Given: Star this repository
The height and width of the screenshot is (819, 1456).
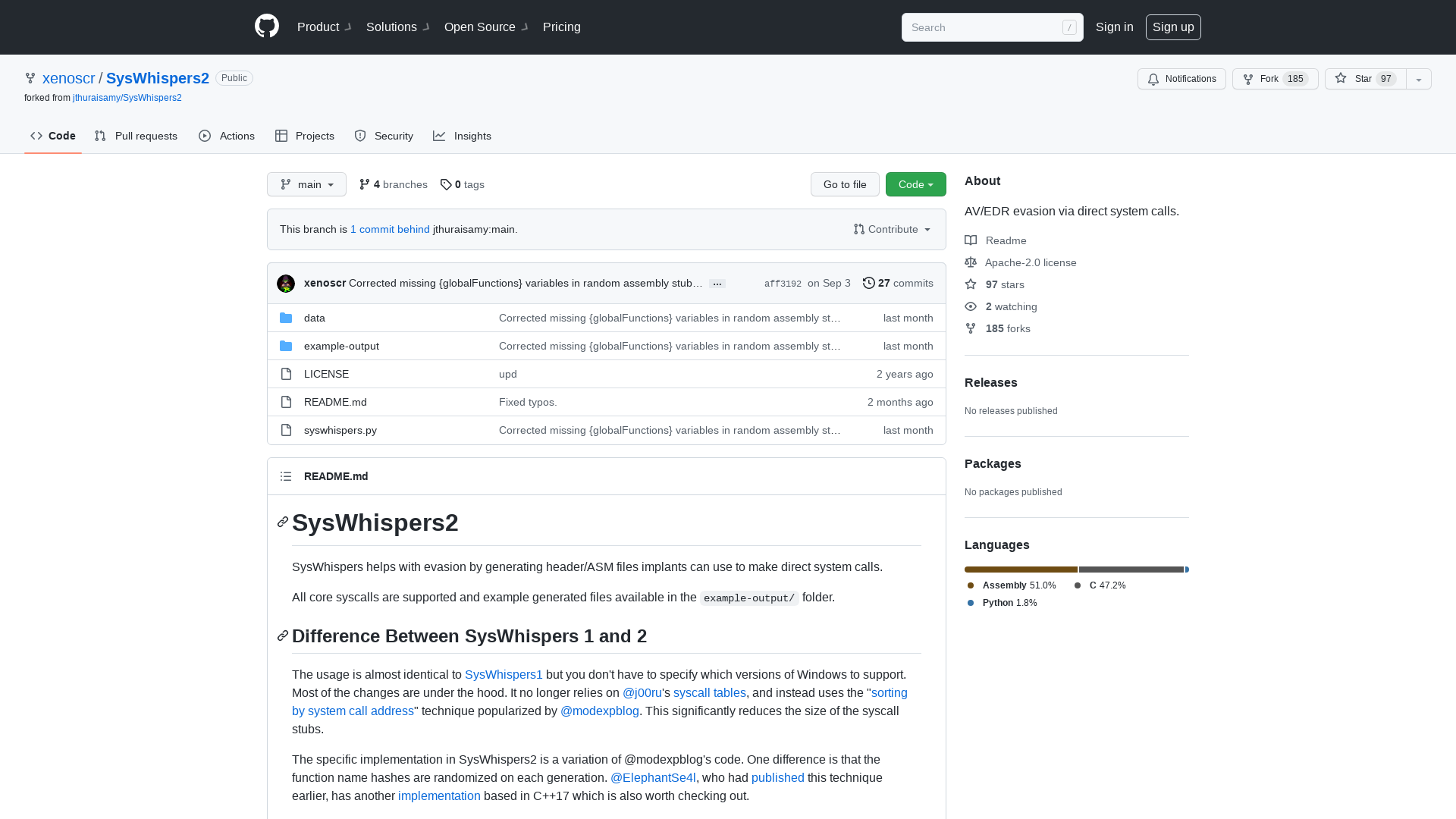Looking at the screenshot, I should (x=1365, y=79).
